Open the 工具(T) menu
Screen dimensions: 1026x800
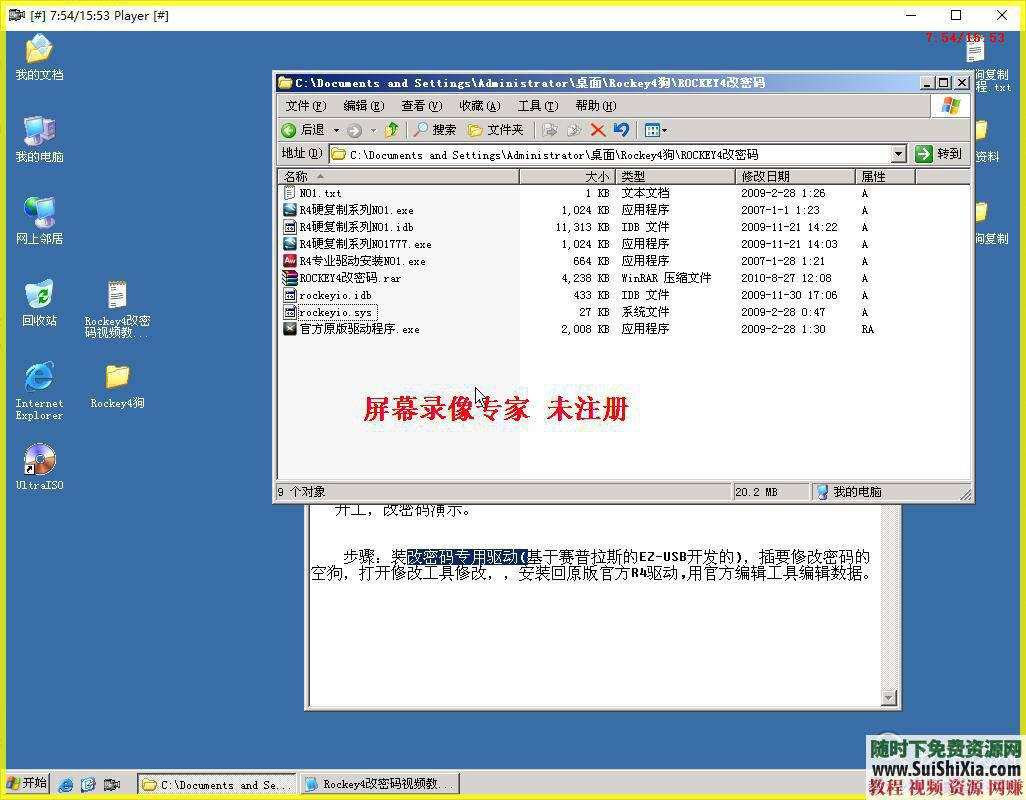[537, 106]
